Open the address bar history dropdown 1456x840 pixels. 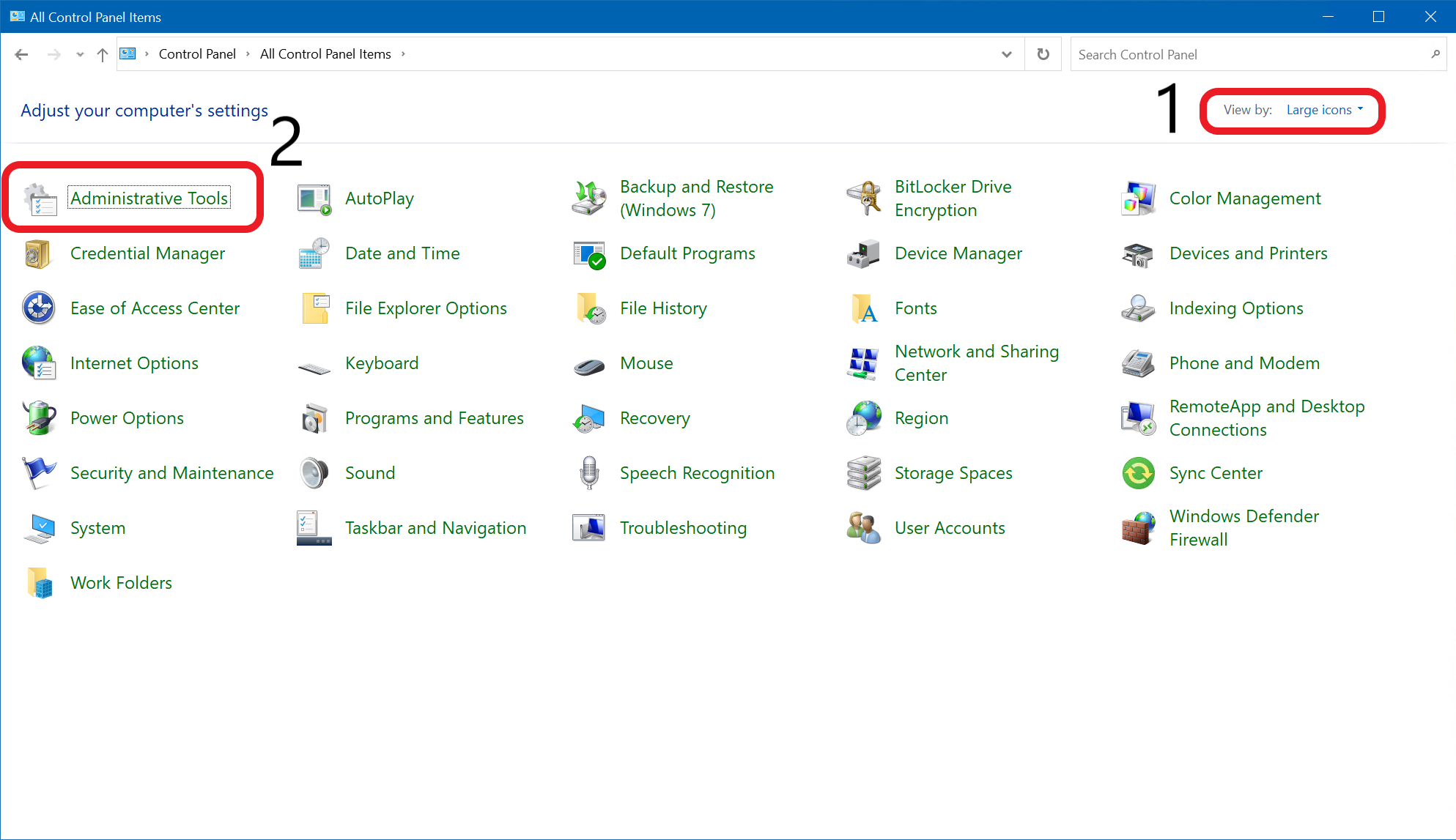1007,54
